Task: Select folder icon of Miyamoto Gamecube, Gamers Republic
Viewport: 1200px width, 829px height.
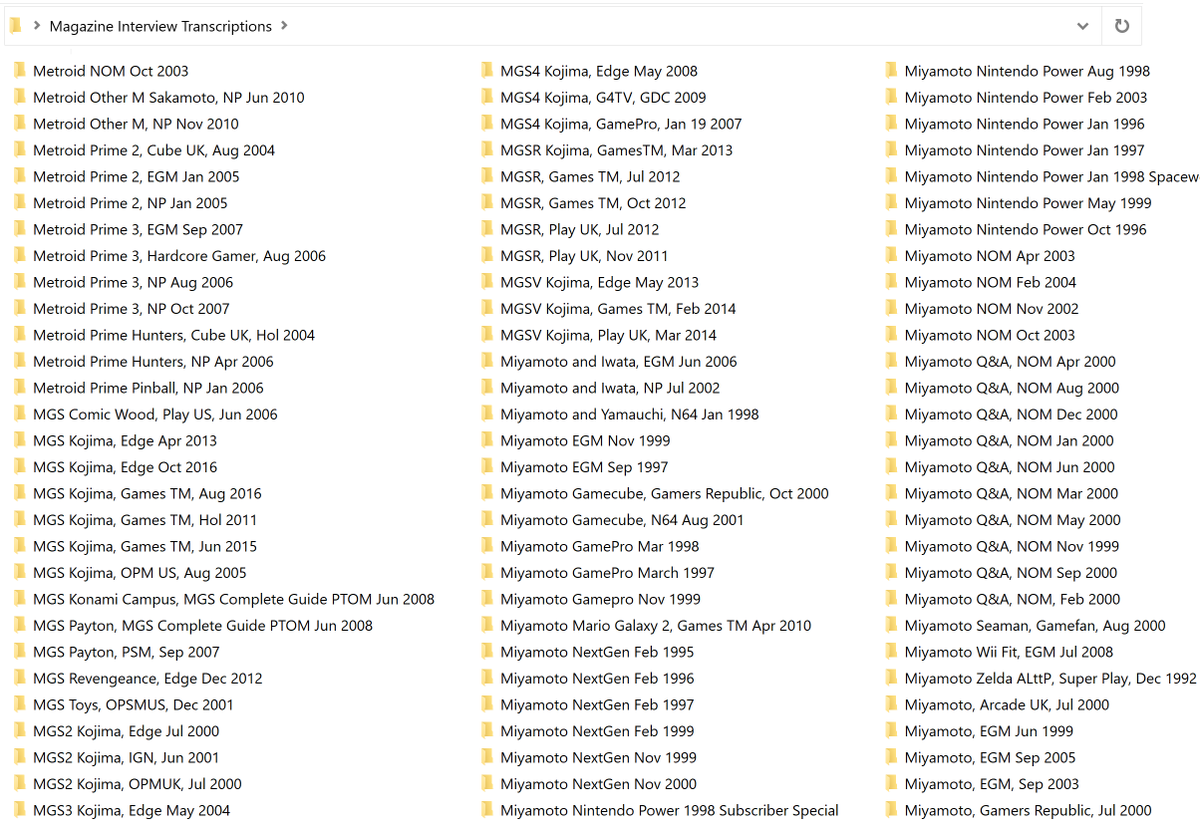Action: 487,493
